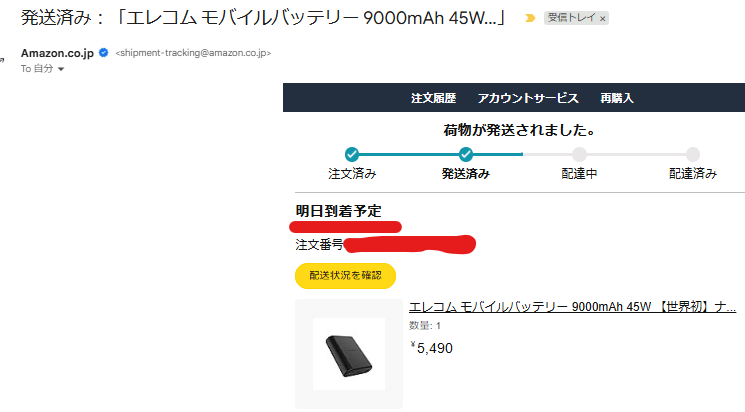This screenshot has width=745, height=412.
Task: Click the ¥5,490 price text
Action: click(433, 348)
